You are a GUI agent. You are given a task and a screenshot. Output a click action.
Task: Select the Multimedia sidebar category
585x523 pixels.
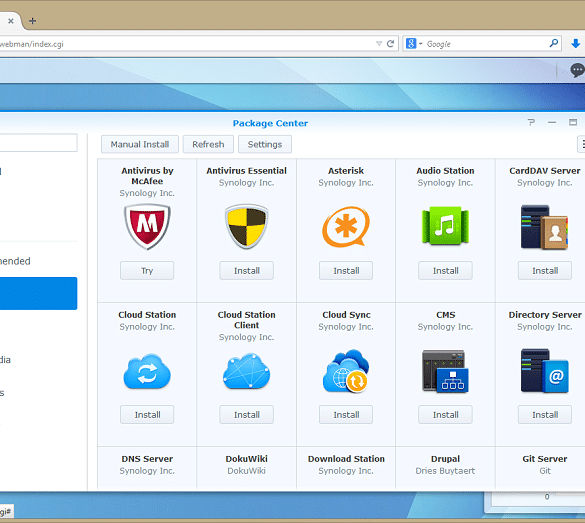pos(5,360)
